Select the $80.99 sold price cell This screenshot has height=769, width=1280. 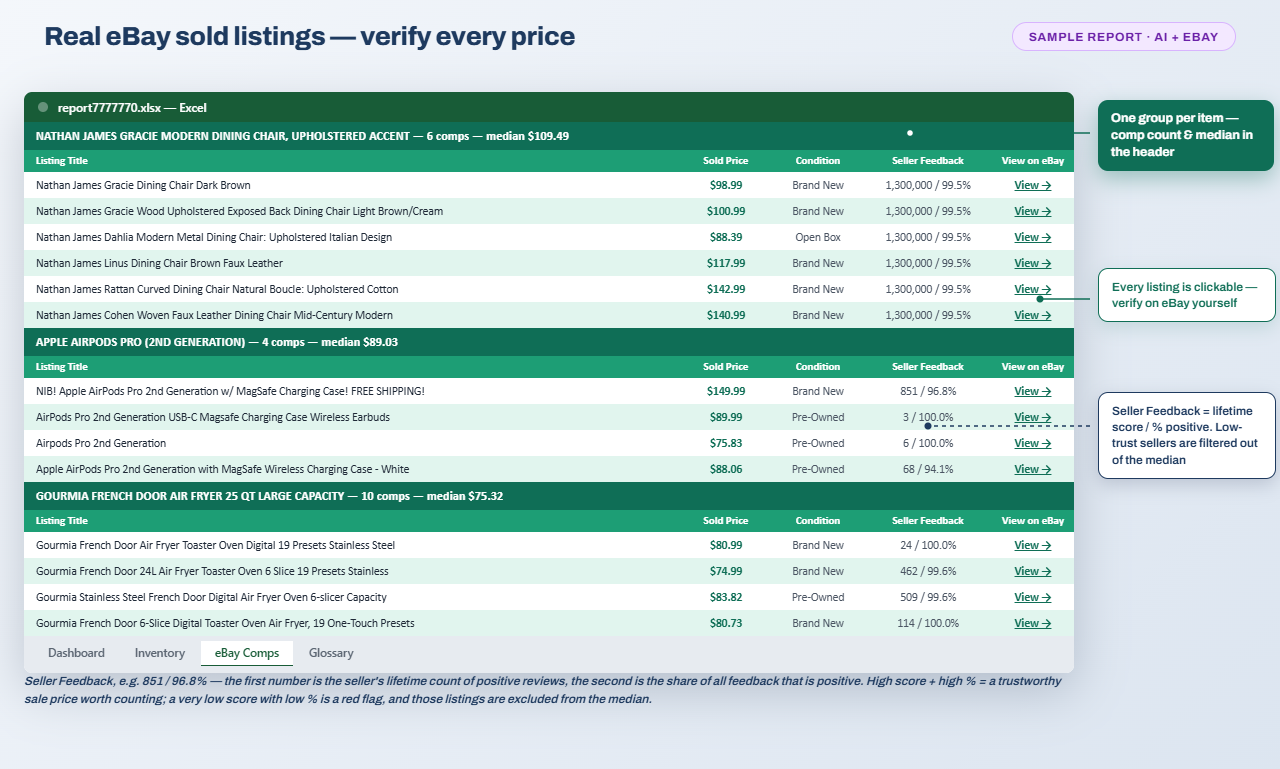tap(726, 545)
